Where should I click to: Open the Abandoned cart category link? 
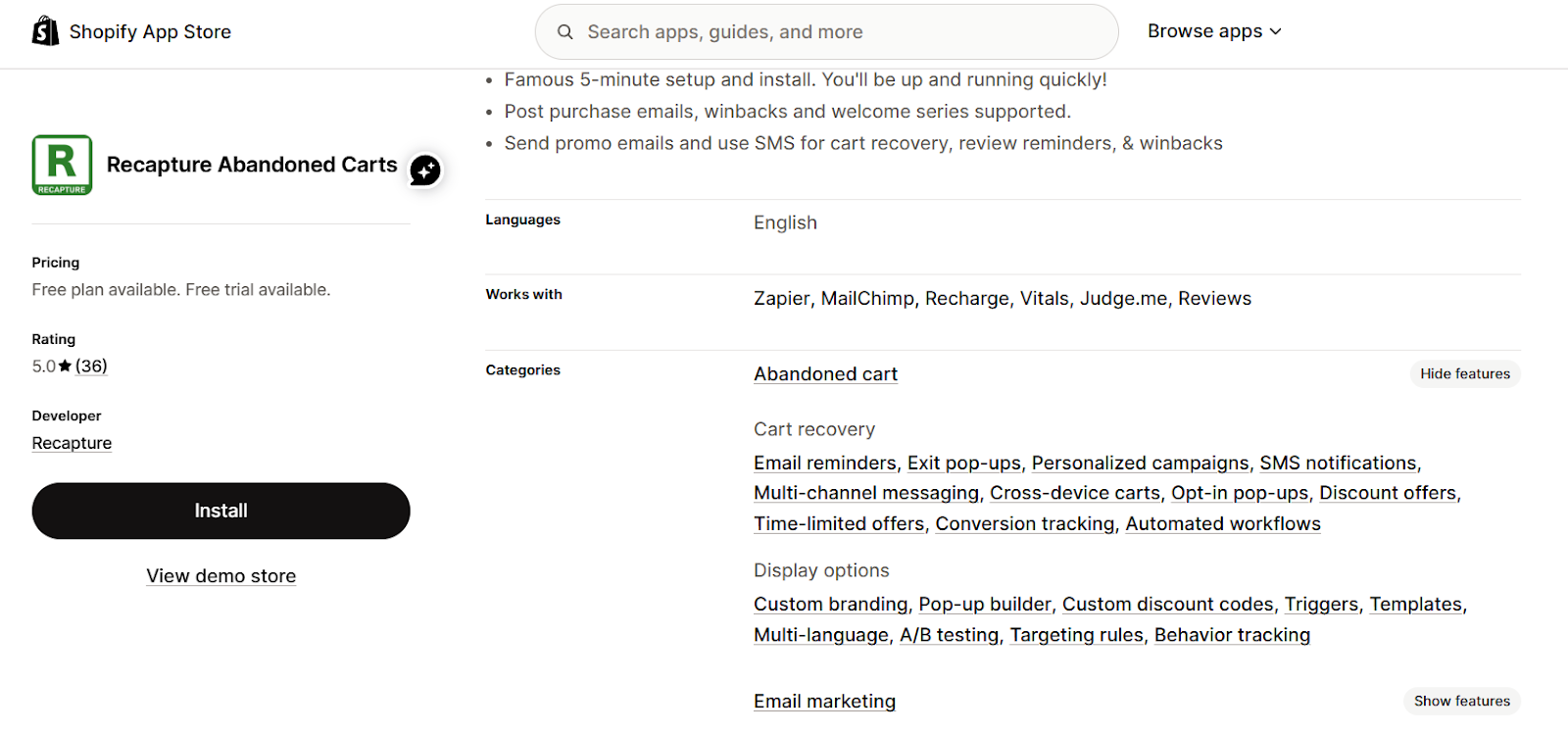[x=825, y=374]
